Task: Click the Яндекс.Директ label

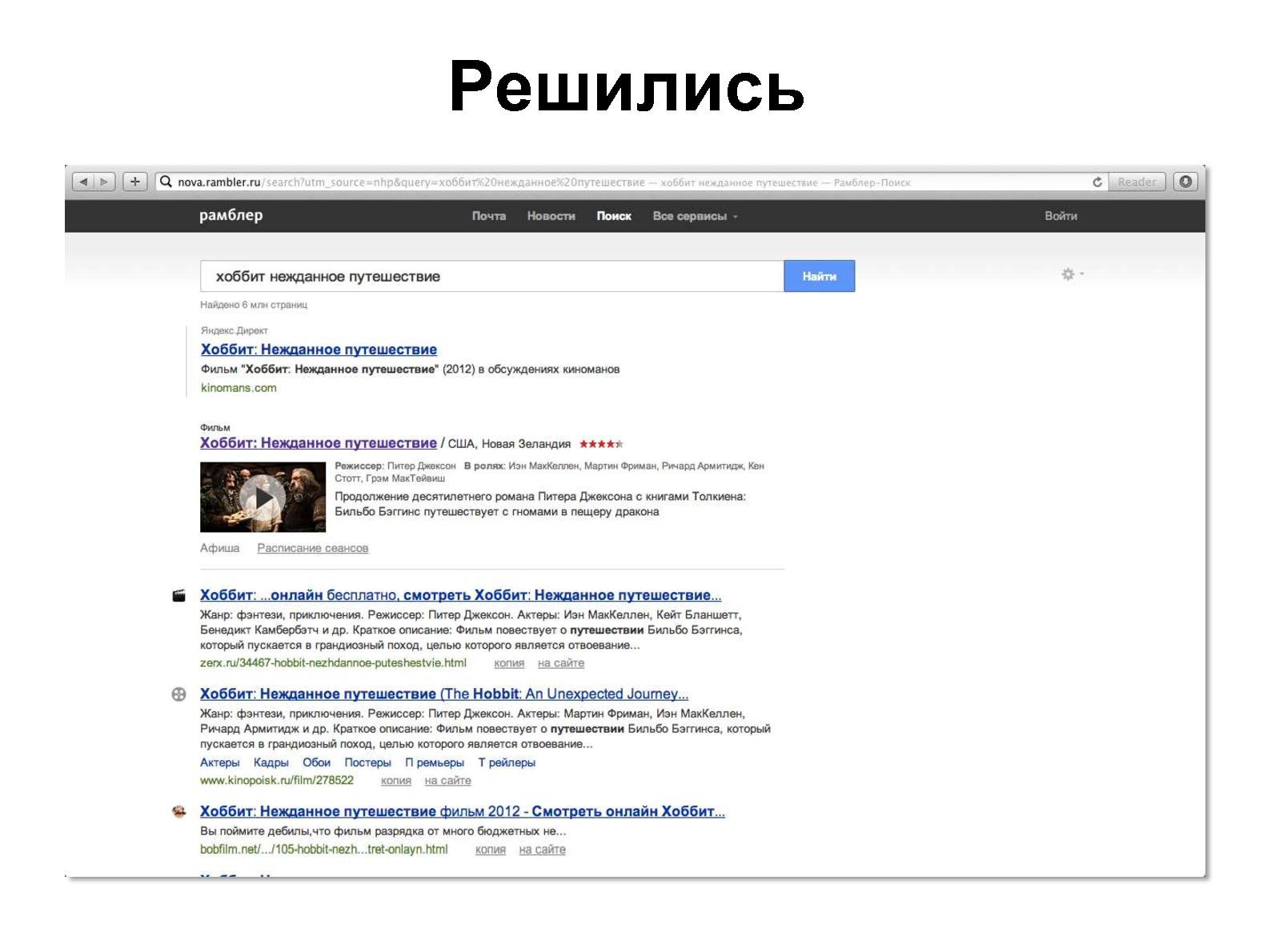Action: (x=234, y=330)
